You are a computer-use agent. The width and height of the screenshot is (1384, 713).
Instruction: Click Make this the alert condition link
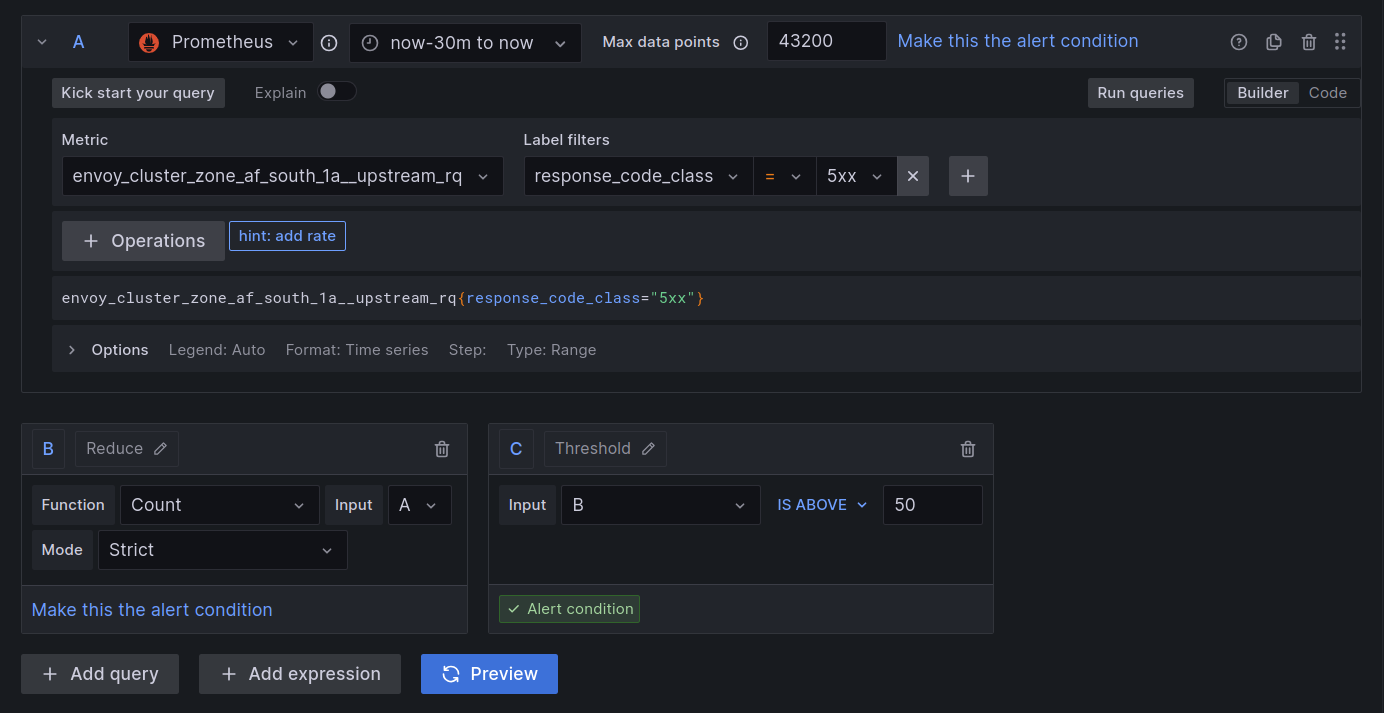pyautogui.click(x=1017, y=41)
